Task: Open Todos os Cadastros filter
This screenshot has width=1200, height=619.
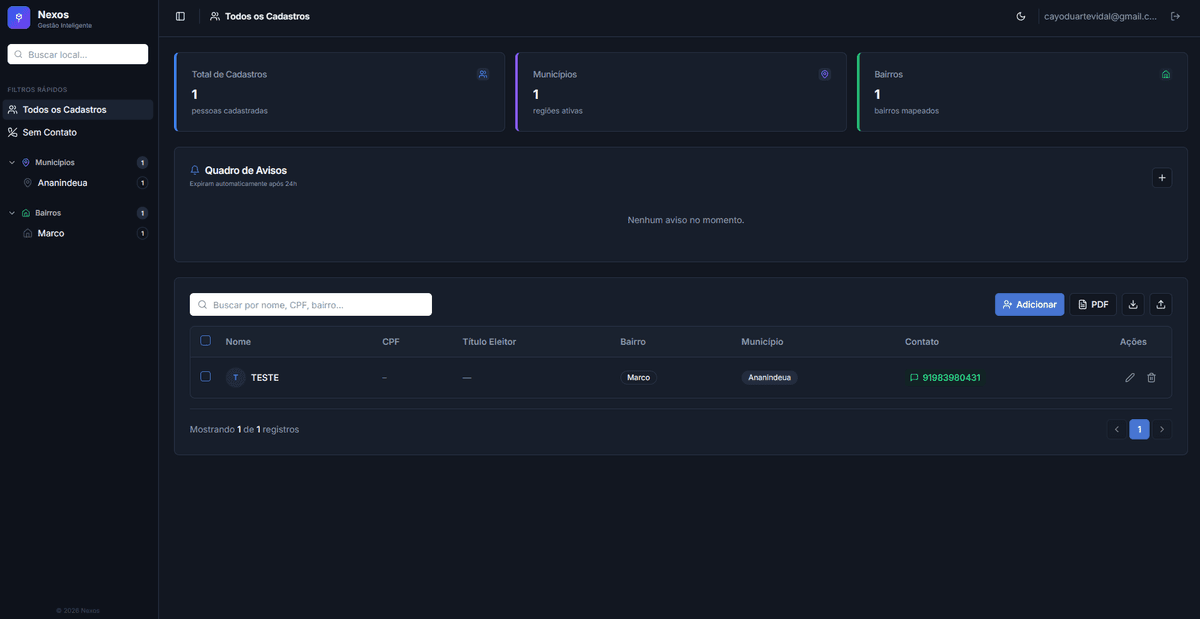Action: 64,110
